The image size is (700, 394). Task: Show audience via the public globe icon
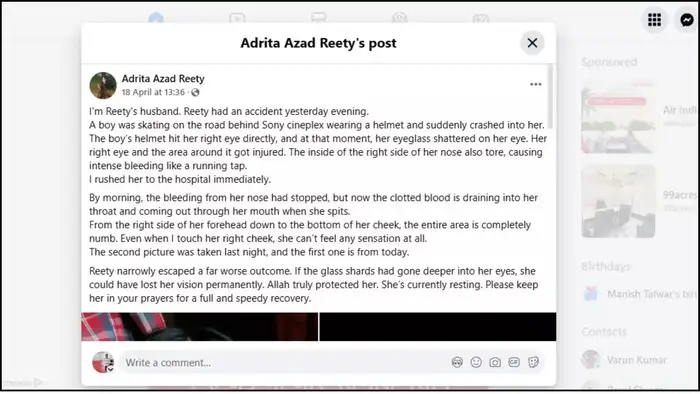coord(195,92)
